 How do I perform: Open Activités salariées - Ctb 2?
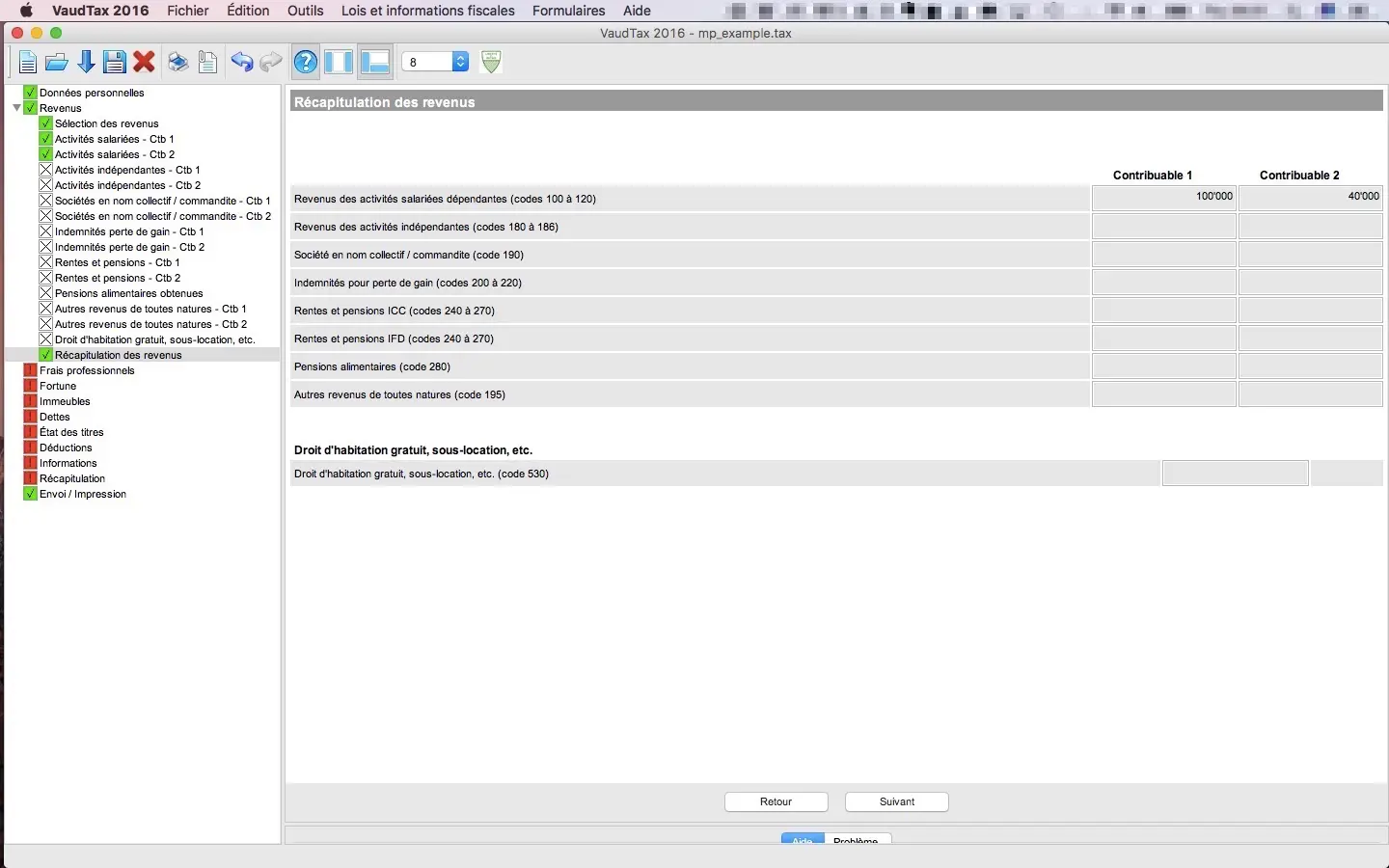tap(115, 154)
